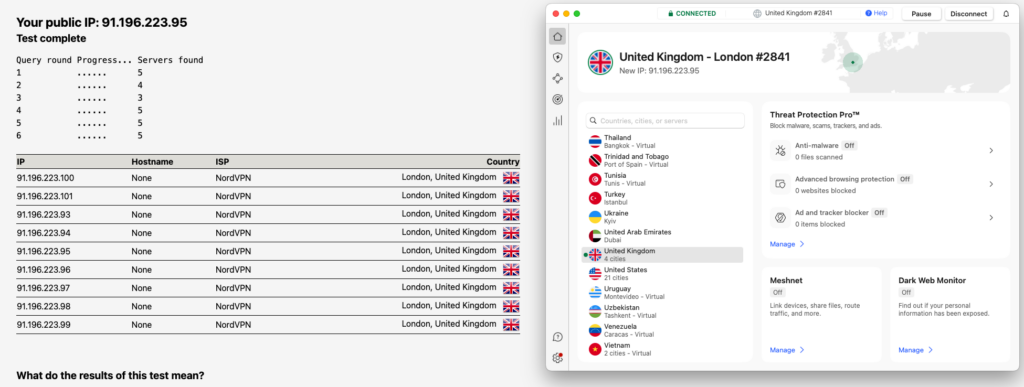Open the Meshnet sidebar icon

coord(557,78)
